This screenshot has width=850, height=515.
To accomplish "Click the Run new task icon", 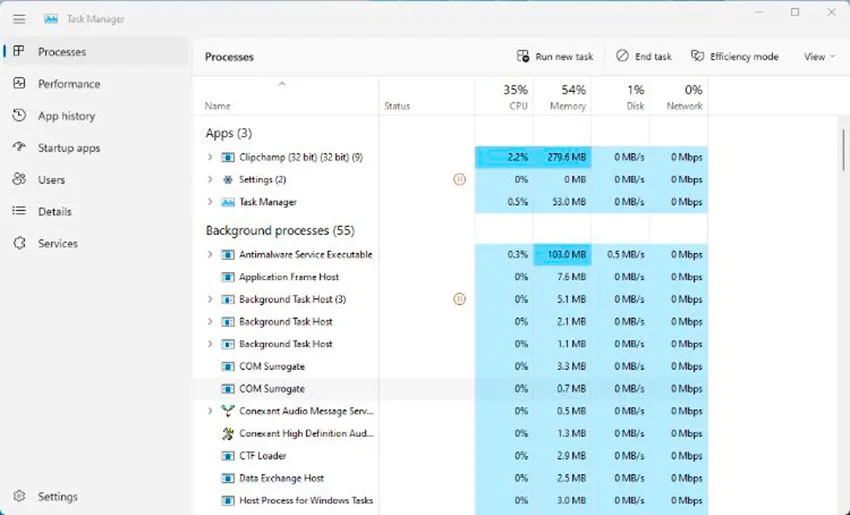I will point(523,56).
